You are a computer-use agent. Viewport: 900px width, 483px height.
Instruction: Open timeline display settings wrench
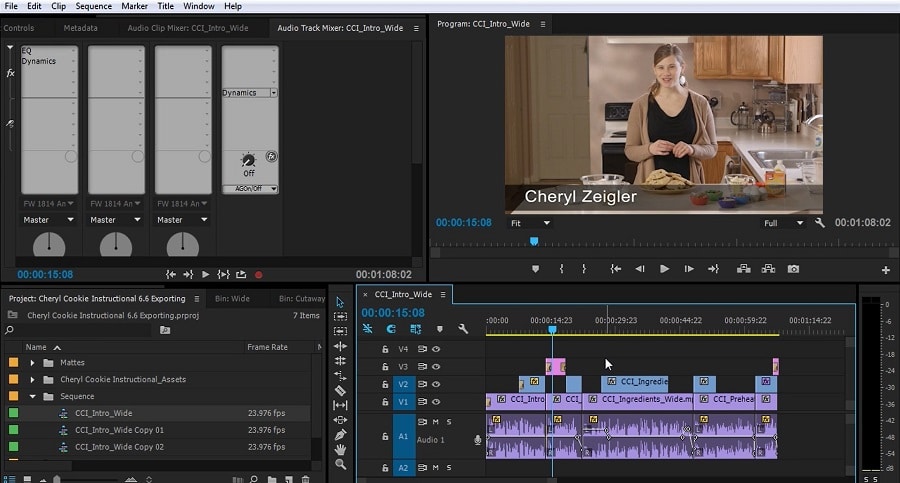463,329
